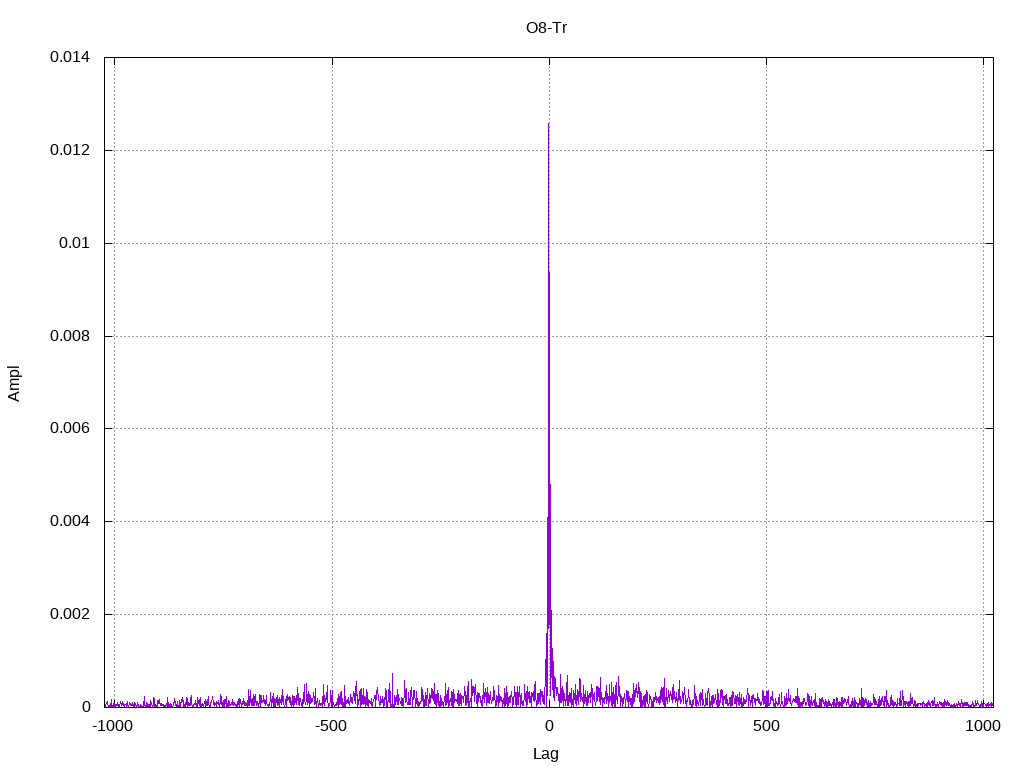Click the x-axis value 1000
The width and height of the screenshot is (1024, 768).
pyautogui.click(x=983, y=726)
